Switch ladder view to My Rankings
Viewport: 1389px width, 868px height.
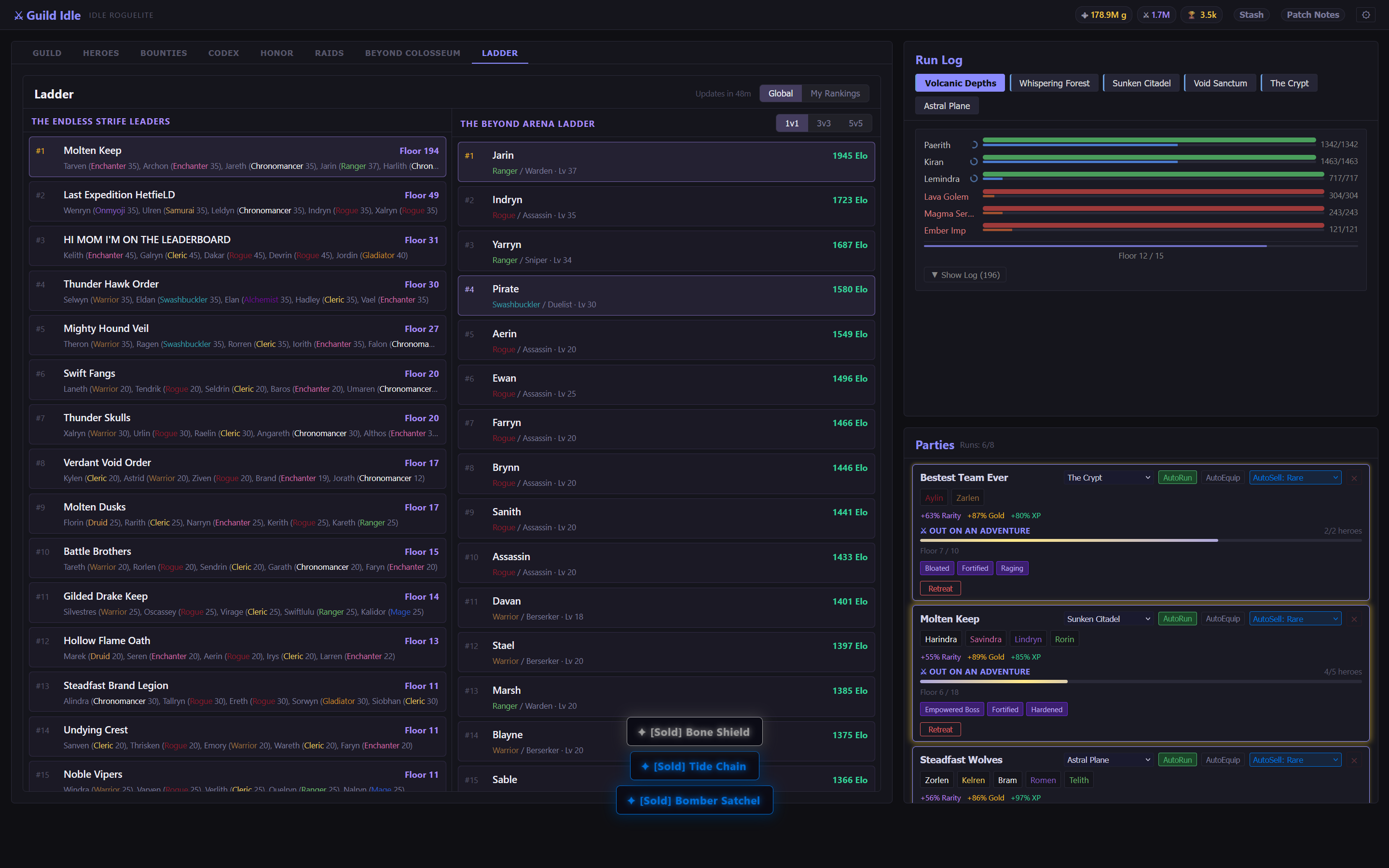[x=835, y=93]
